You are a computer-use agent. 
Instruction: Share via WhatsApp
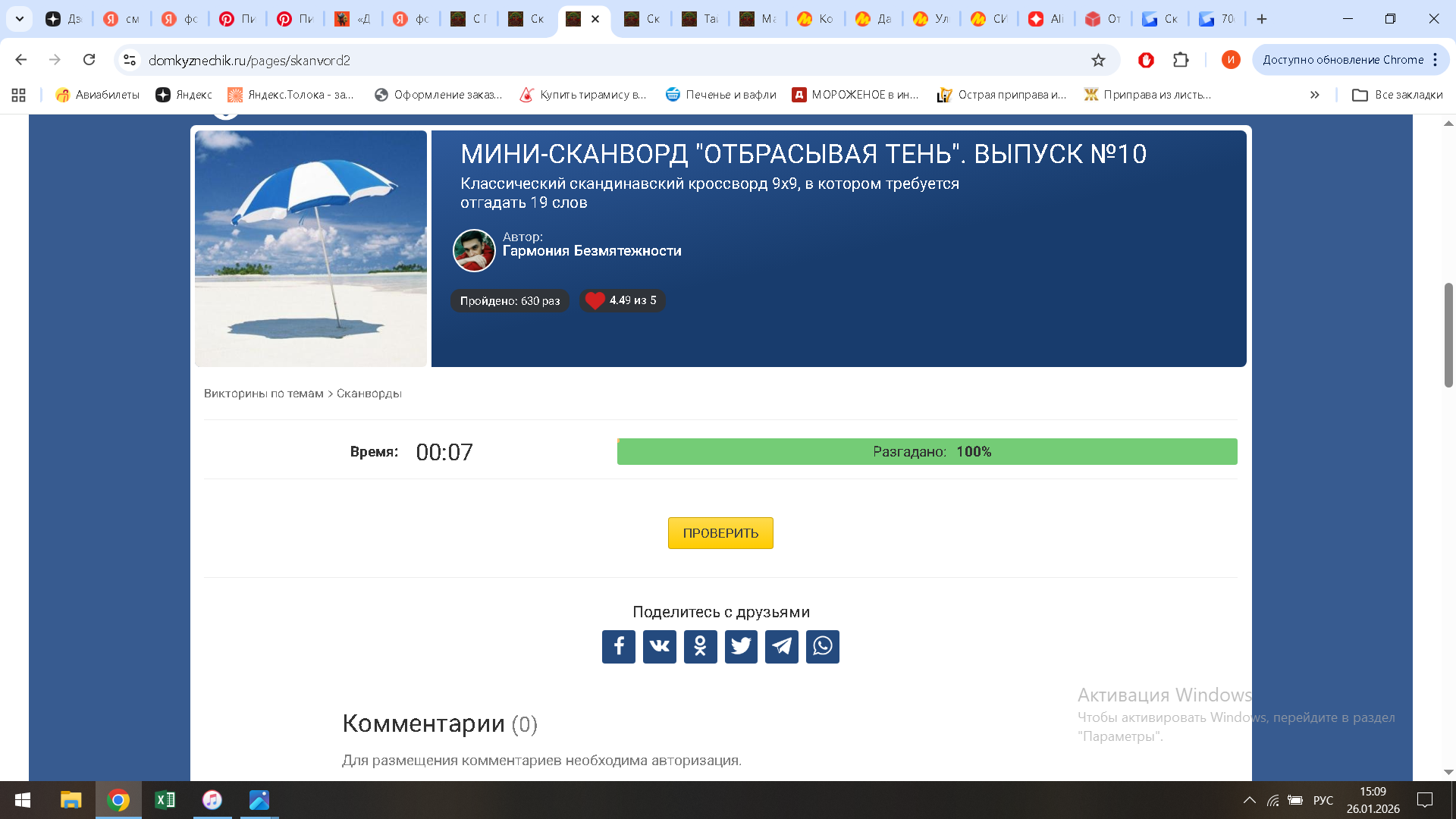coord(823,646)
